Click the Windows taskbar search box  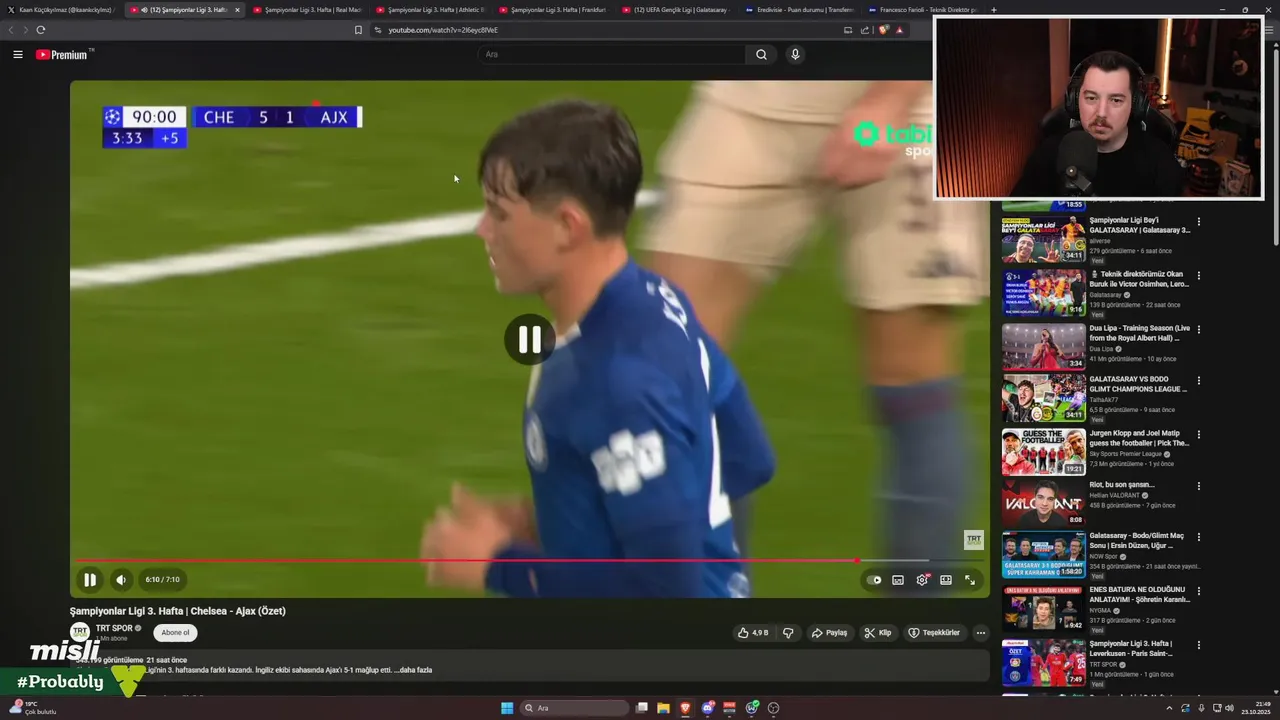(576, 708)
